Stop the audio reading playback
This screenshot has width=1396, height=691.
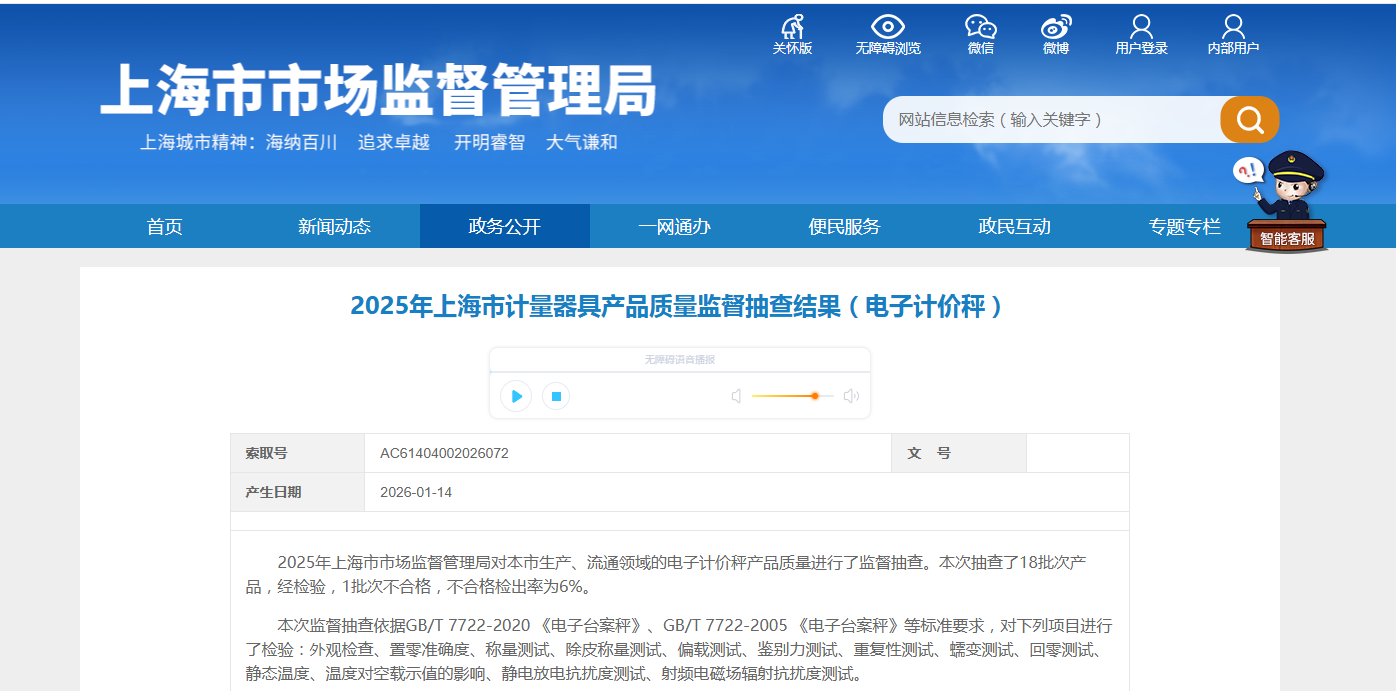pos(556,396)
